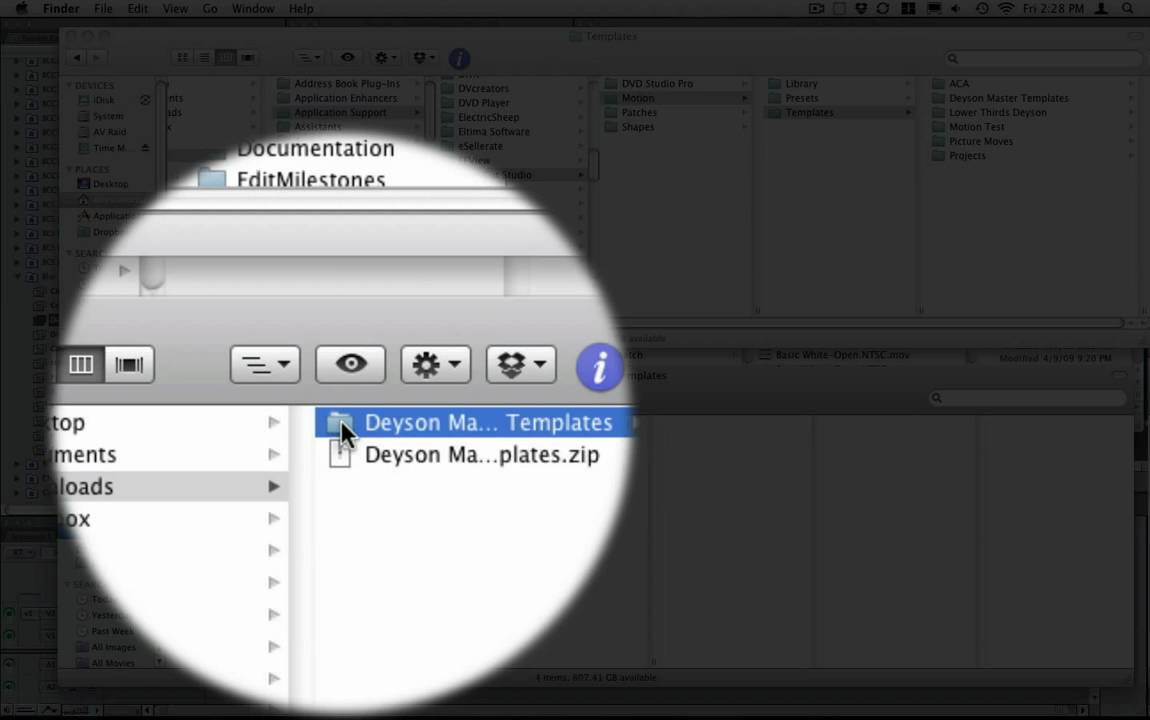Select column view in the magnified toolbar
Viewport: 1150px width, 720px height.
tap(81, 364)
